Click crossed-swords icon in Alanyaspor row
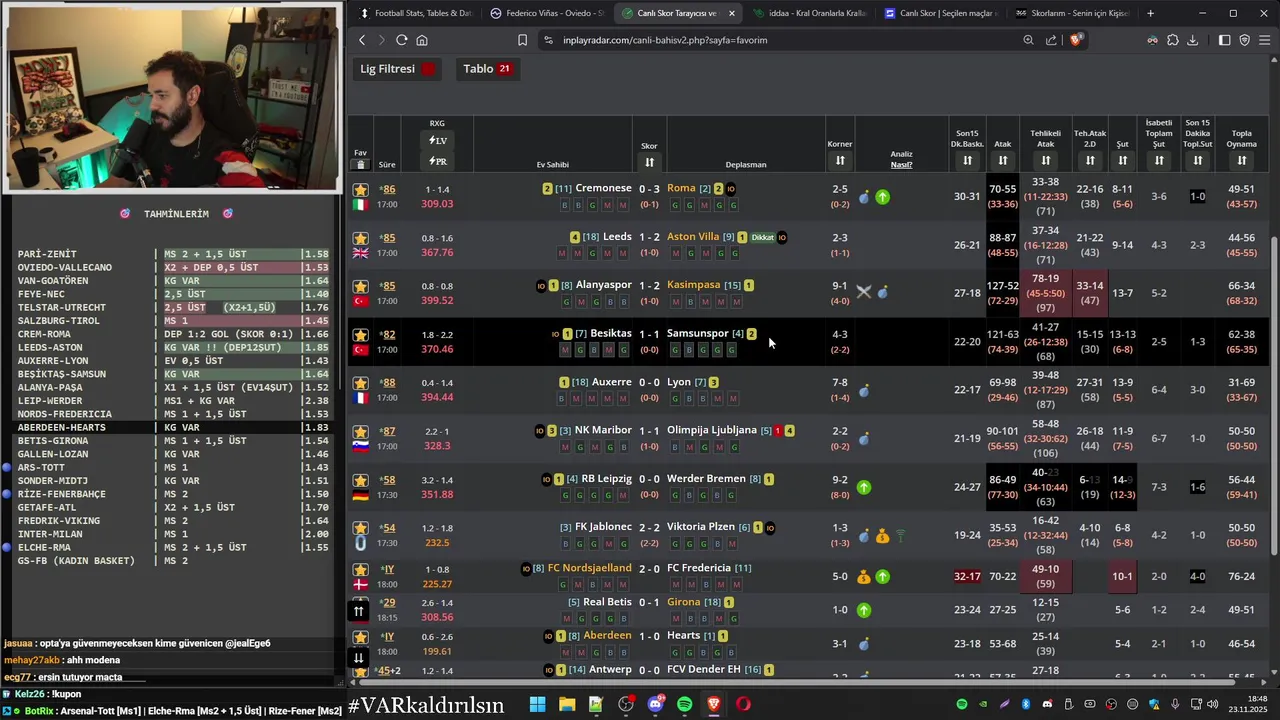 [864, 292]
